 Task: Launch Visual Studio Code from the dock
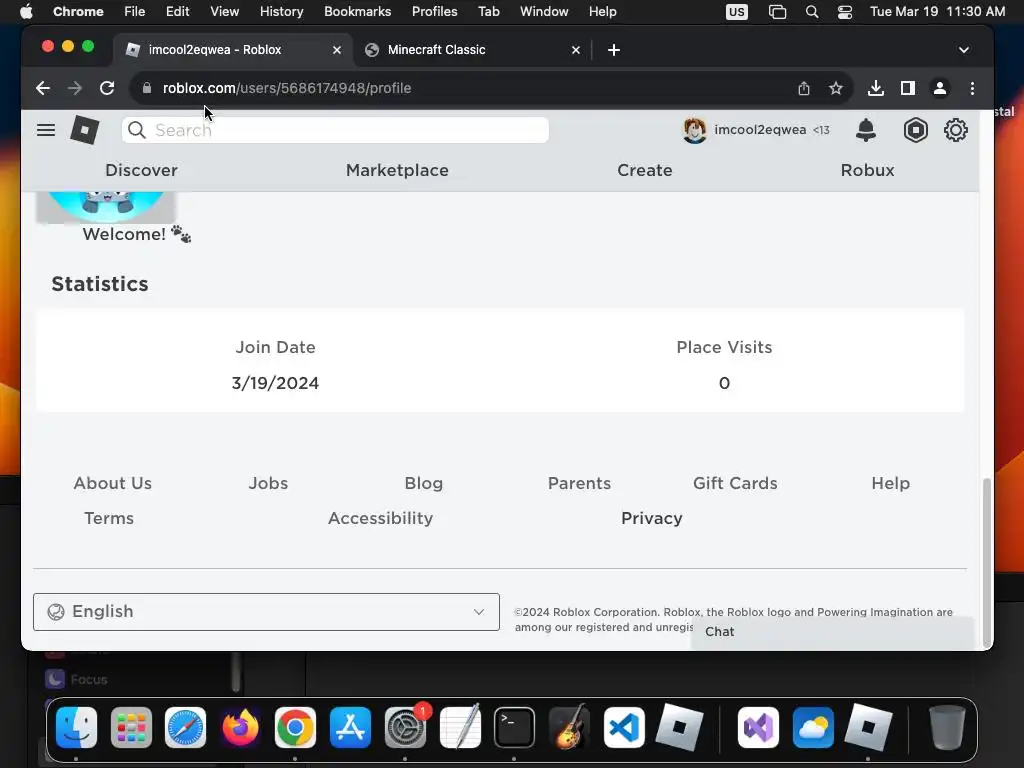(x=624, y=727)
